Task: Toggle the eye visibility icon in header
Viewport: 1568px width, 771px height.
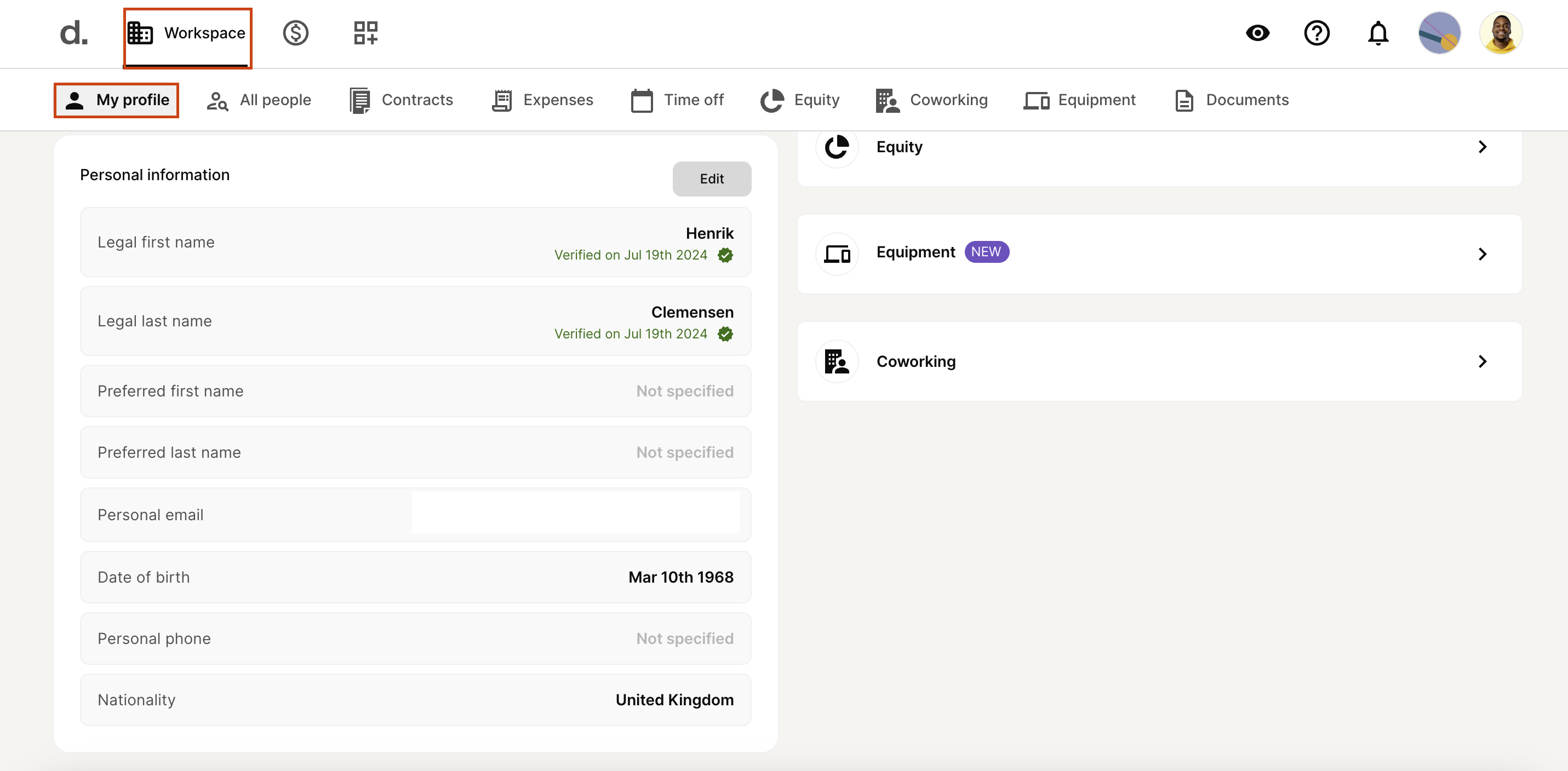Action: (1257, 33)
